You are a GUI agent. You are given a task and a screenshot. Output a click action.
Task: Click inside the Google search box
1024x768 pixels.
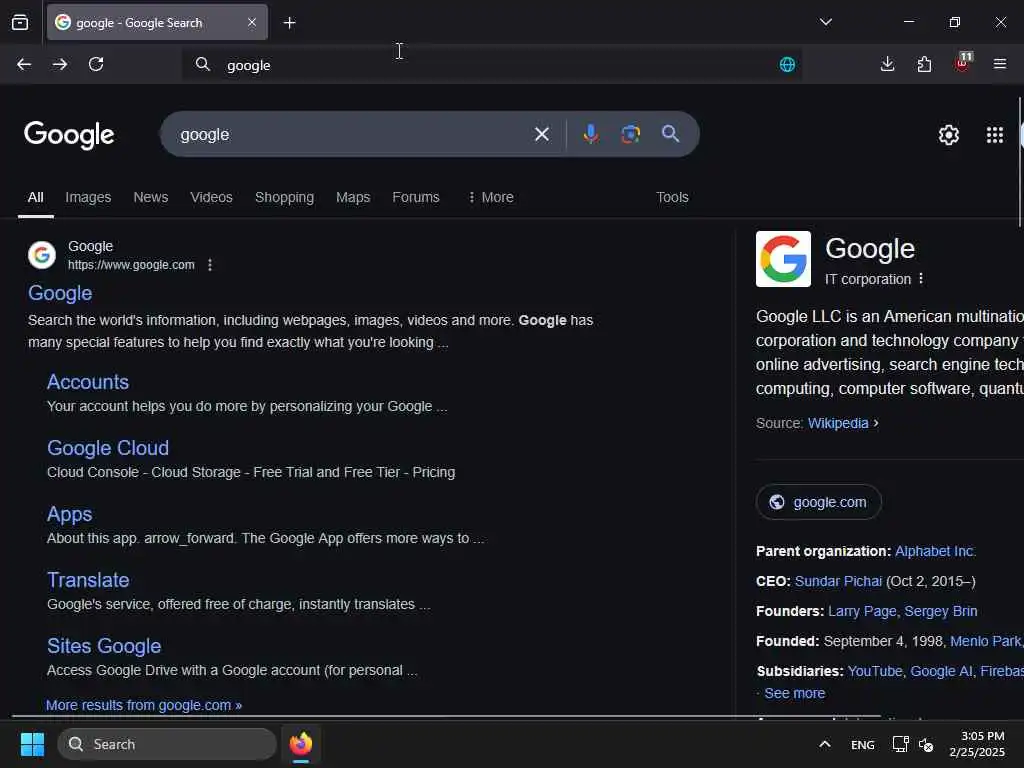click(x=353, y=135)
